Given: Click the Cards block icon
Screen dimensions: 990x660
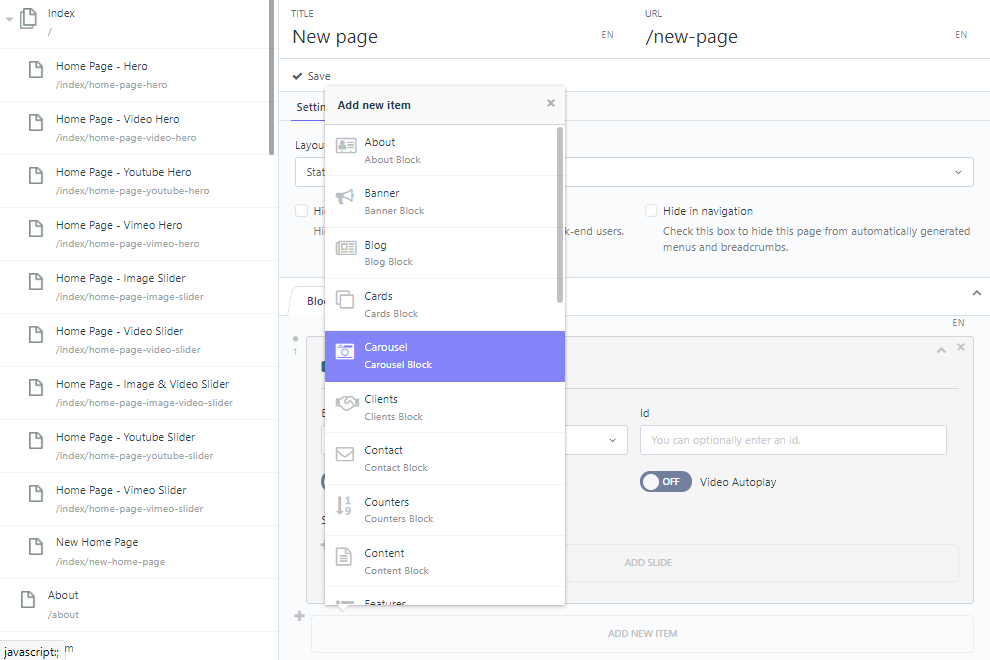Looking at the screenshot, I should pyautogui.click(x=345, y=299).
